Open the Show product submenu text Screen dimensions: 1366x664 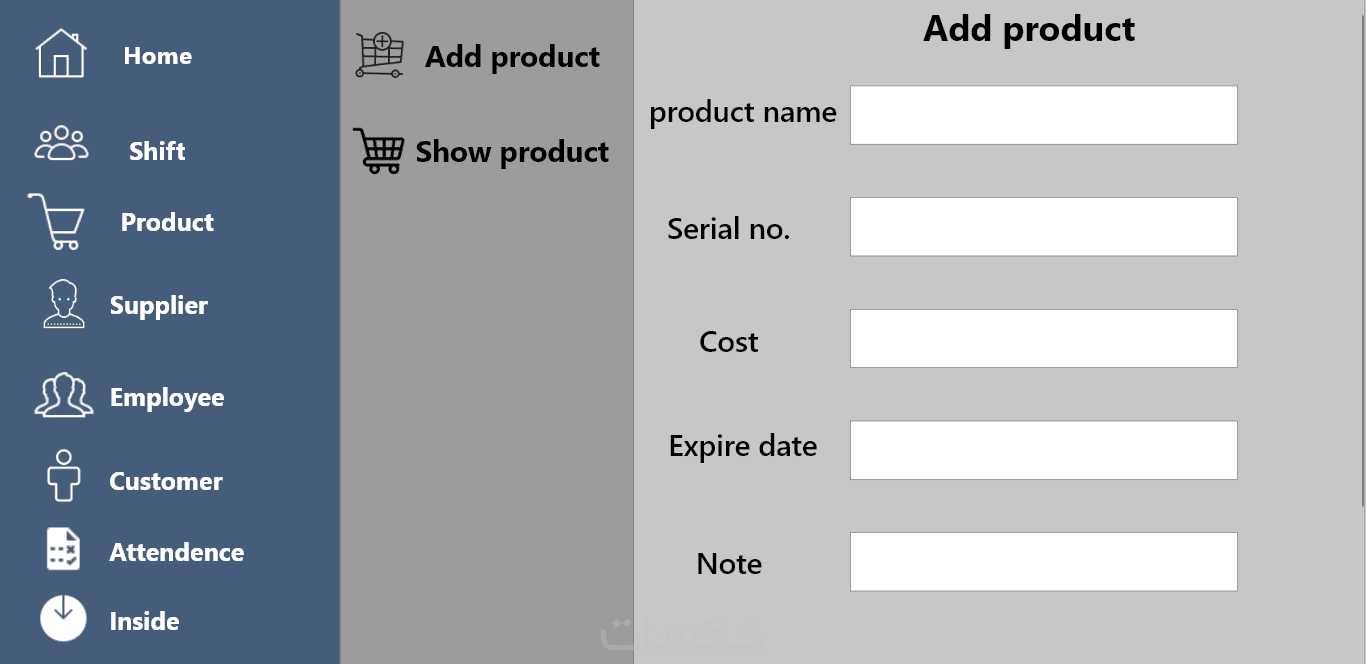(512, 152)
